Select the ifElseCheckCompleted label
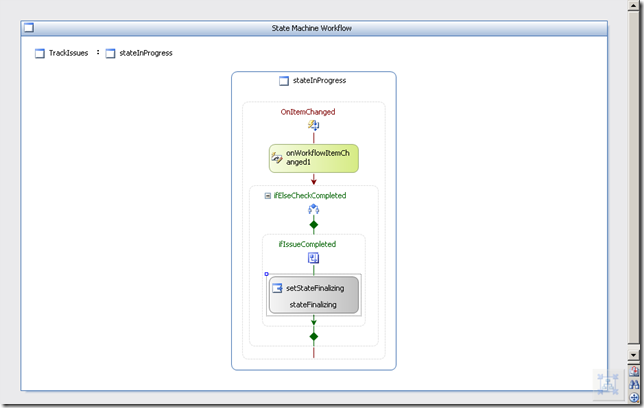The width and height of the screenshot is (644, 408). coord(310,196)
